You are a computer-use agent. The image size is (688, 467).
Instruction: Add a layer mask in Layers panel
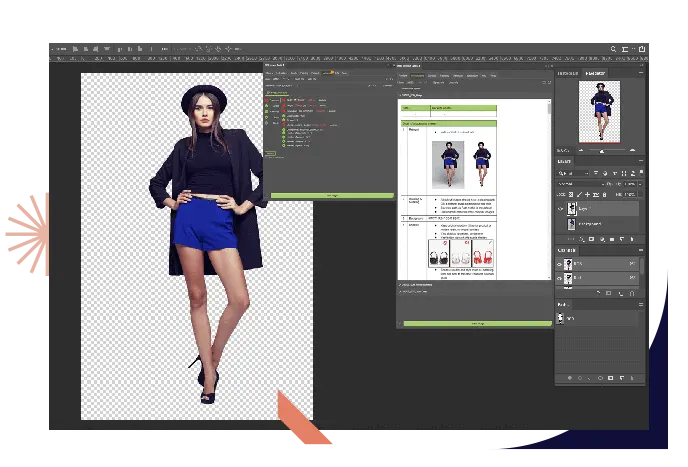click(591, 239)
